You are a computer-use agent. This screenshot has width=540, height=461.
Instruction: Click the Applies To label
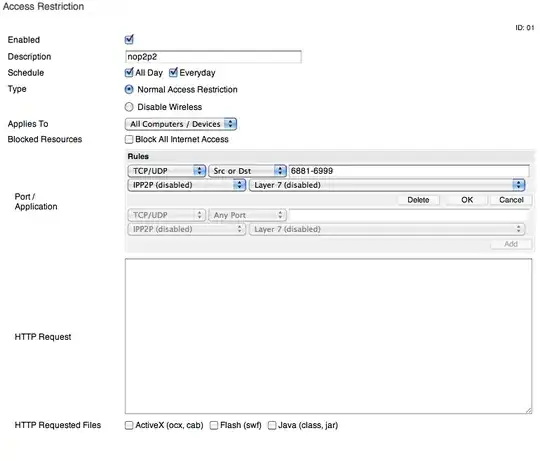coord(28,124)
